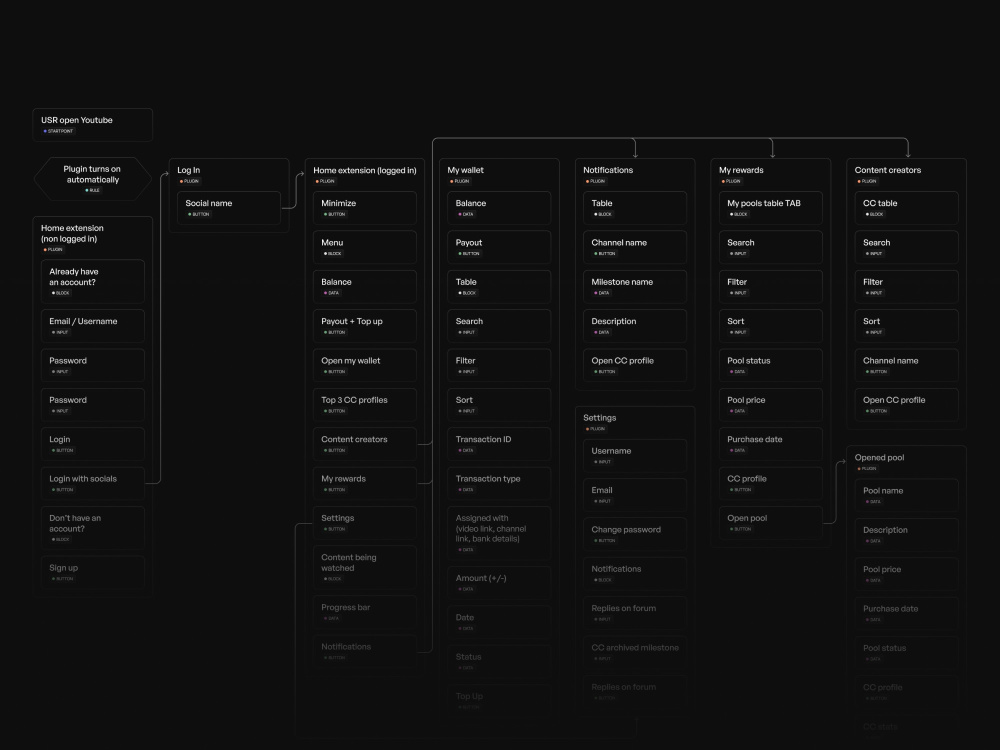Click the 'Sign up' card
This screenshot has width=1000, height=750.
click(92, 572)
